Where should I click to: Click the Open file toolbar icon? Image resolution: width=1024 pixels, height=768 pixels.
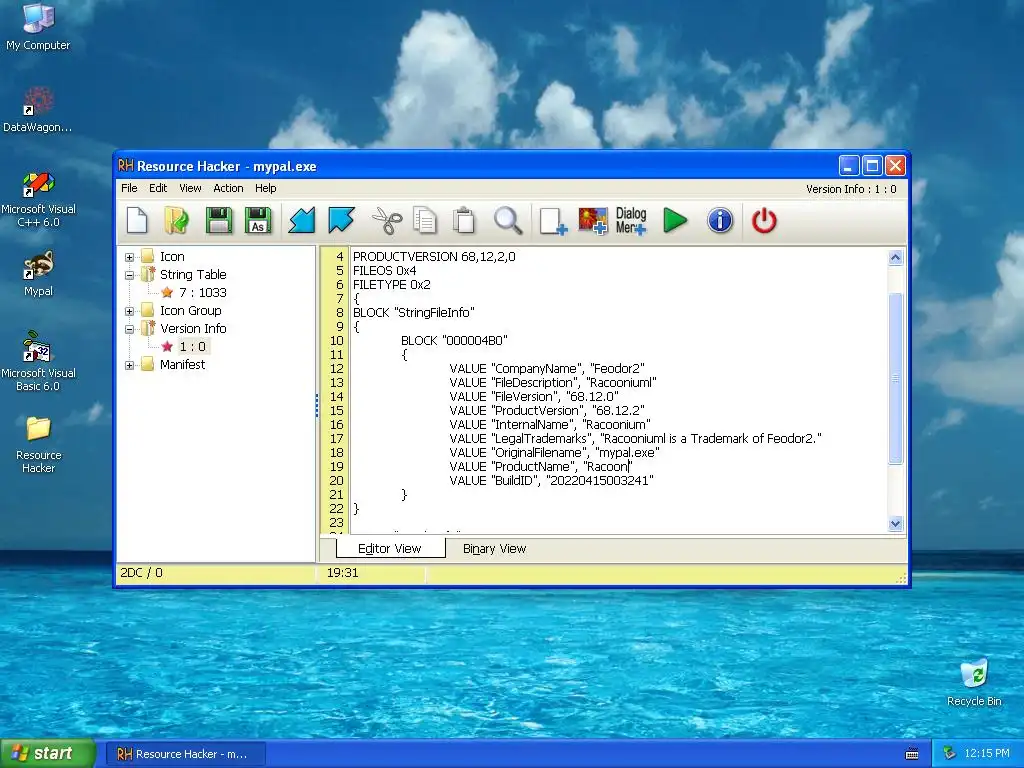point(176,220)
